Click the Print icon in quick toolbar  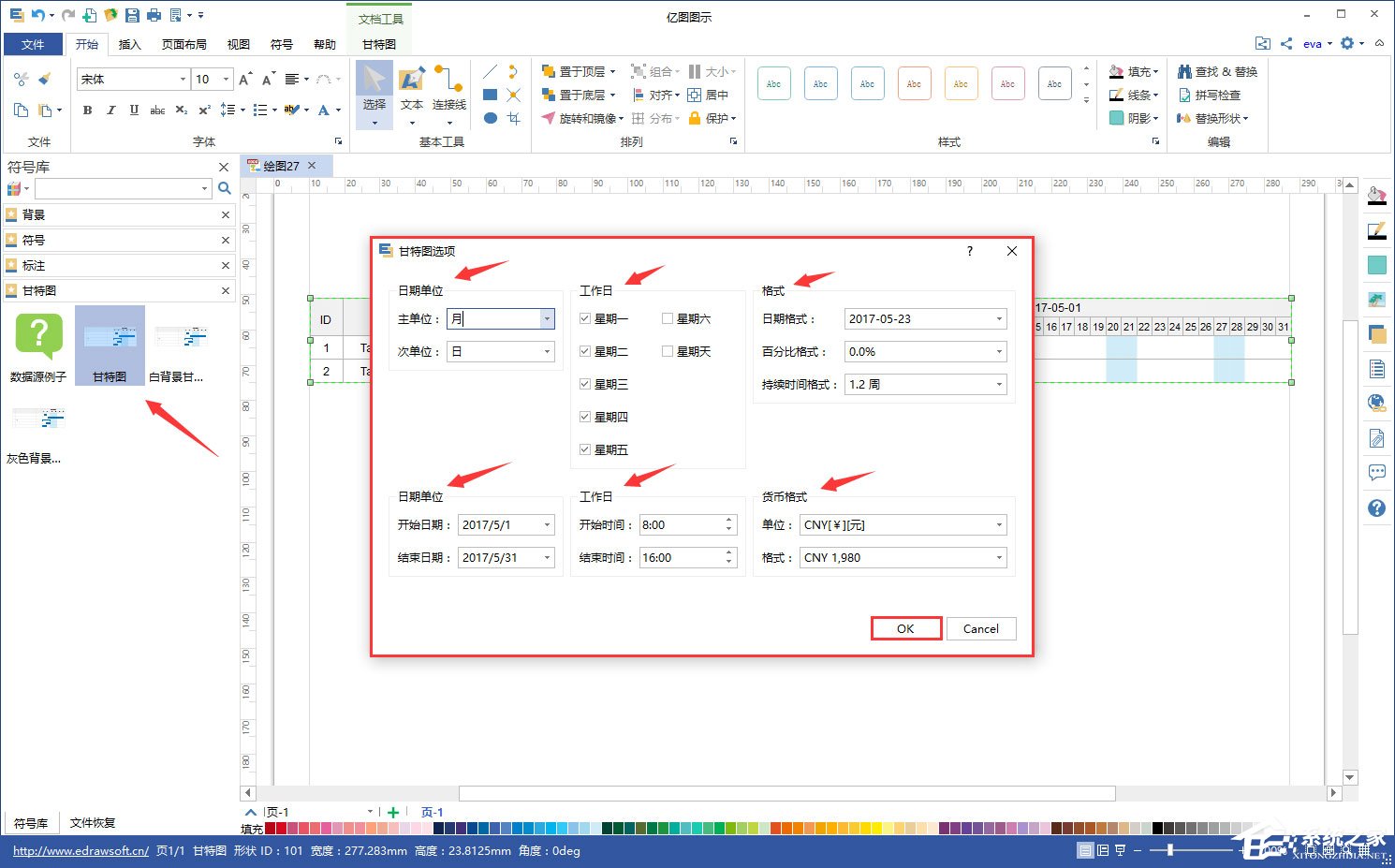pos(154,15)
